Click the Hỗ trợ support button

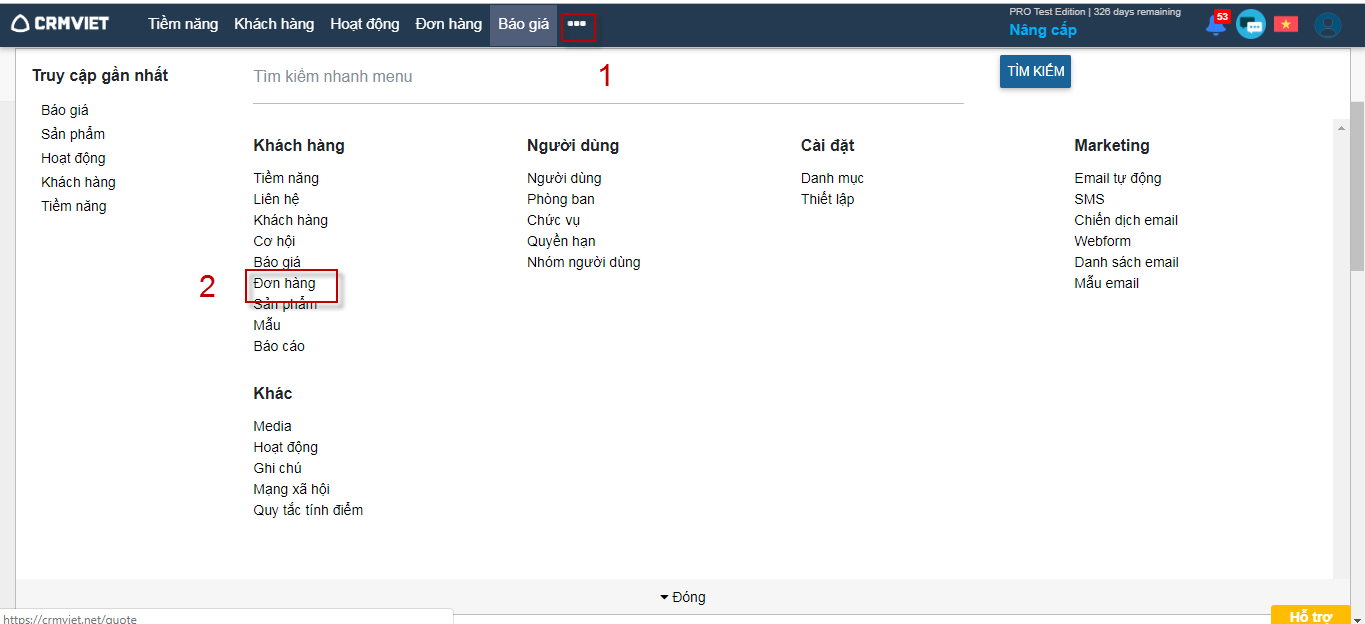(x=1310, y=616)
